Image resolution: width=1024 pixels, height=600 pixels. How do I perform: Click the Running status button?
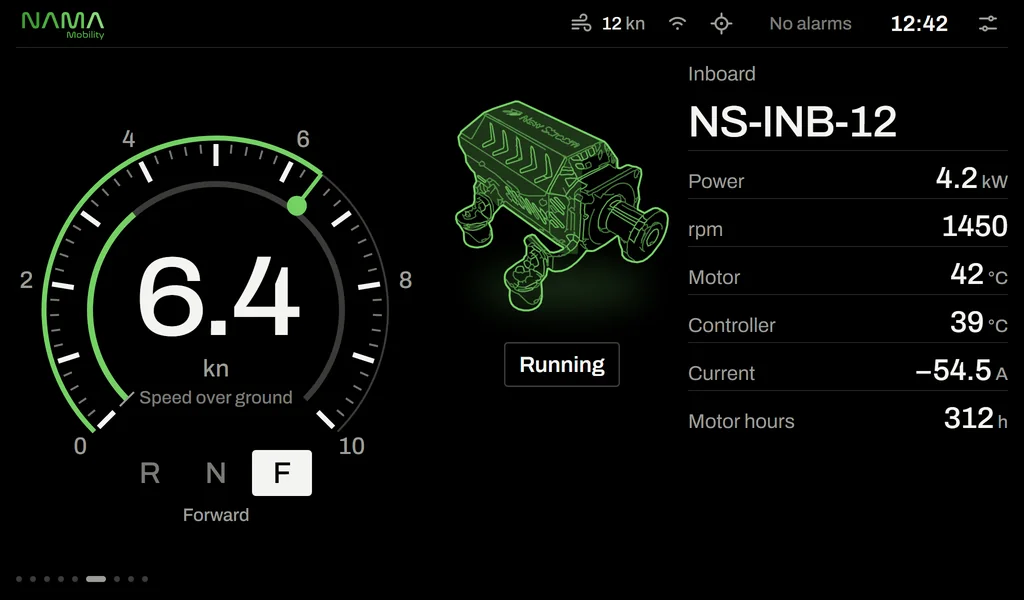(562, 364)
